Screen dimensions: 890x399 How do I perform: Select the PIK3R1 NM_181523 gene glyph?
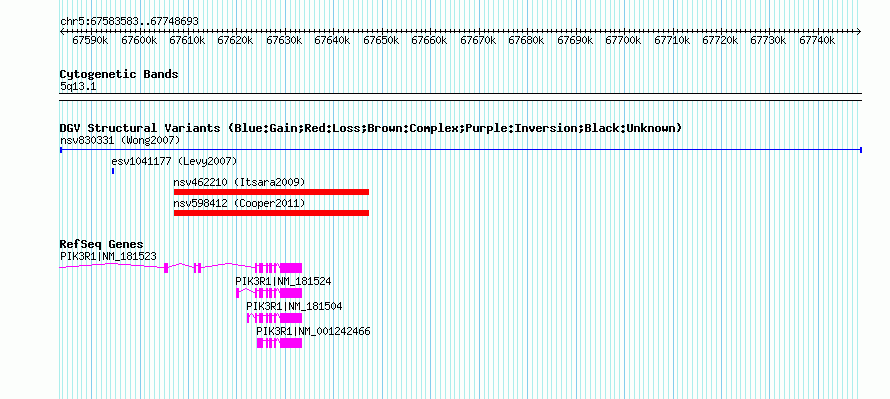pos(180,268)
